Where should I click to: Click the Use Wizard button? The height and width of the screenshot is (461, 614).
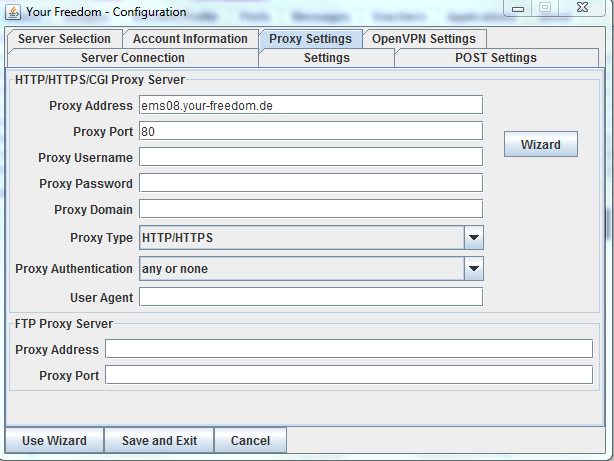coord(54,440)
